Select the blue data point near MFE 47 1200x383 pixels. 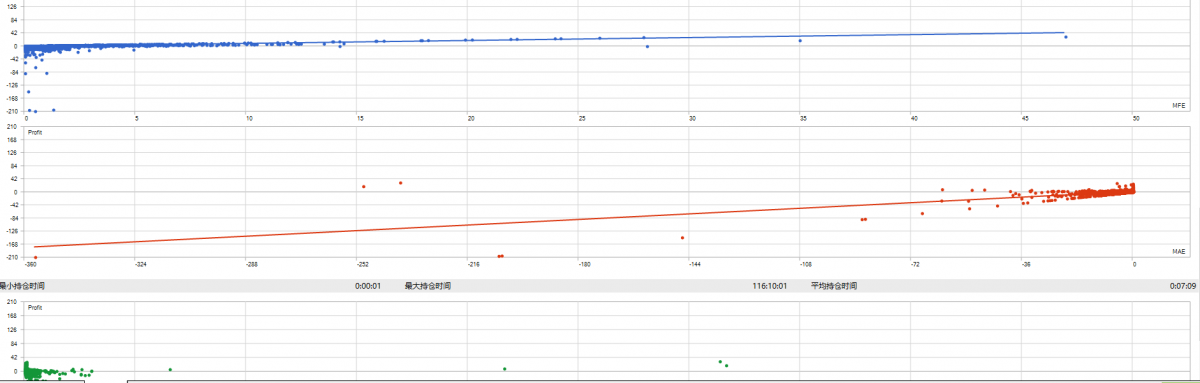click(x=1066, y=37)
